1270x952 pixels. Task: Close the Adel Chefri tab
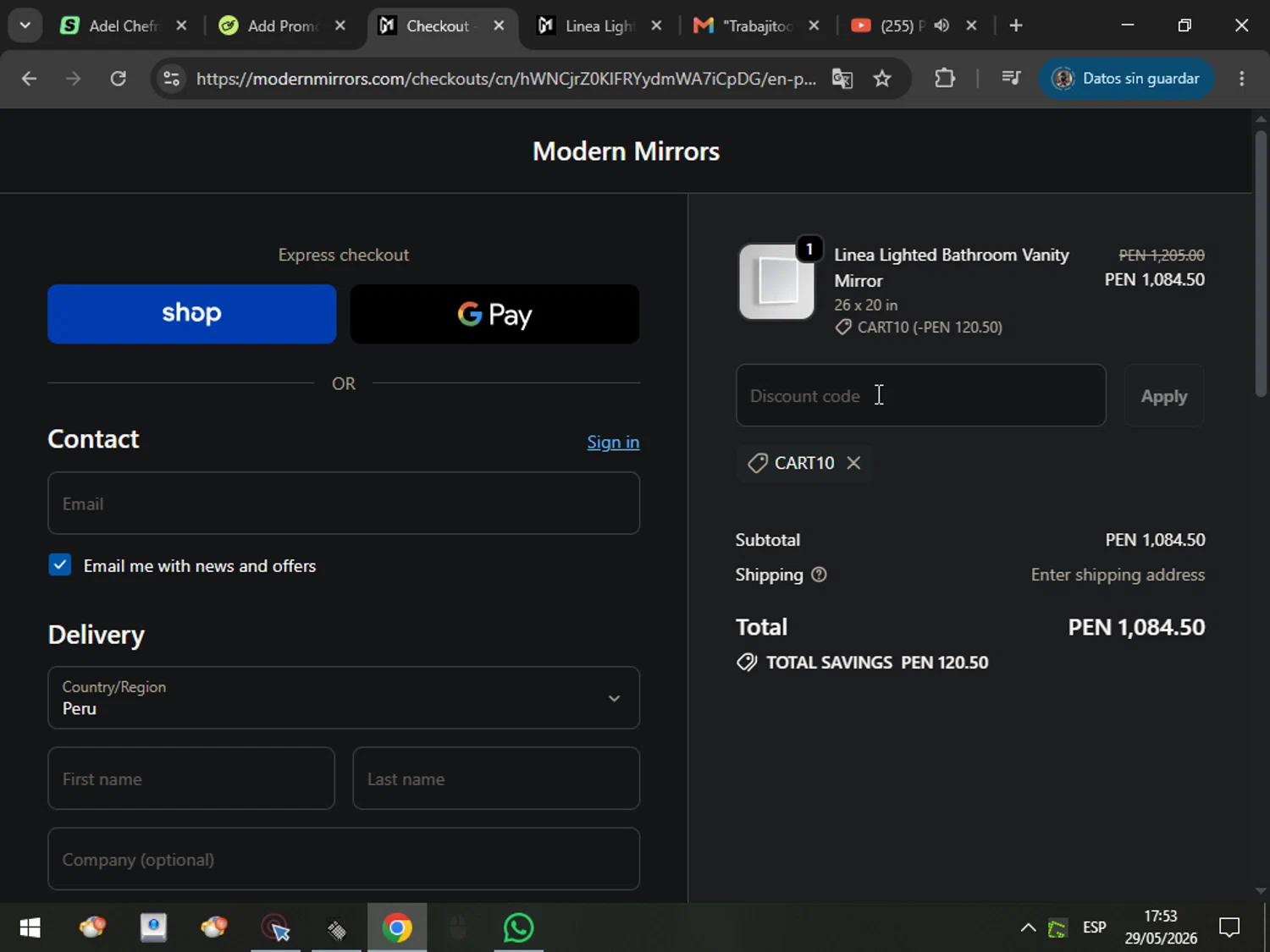181,25
